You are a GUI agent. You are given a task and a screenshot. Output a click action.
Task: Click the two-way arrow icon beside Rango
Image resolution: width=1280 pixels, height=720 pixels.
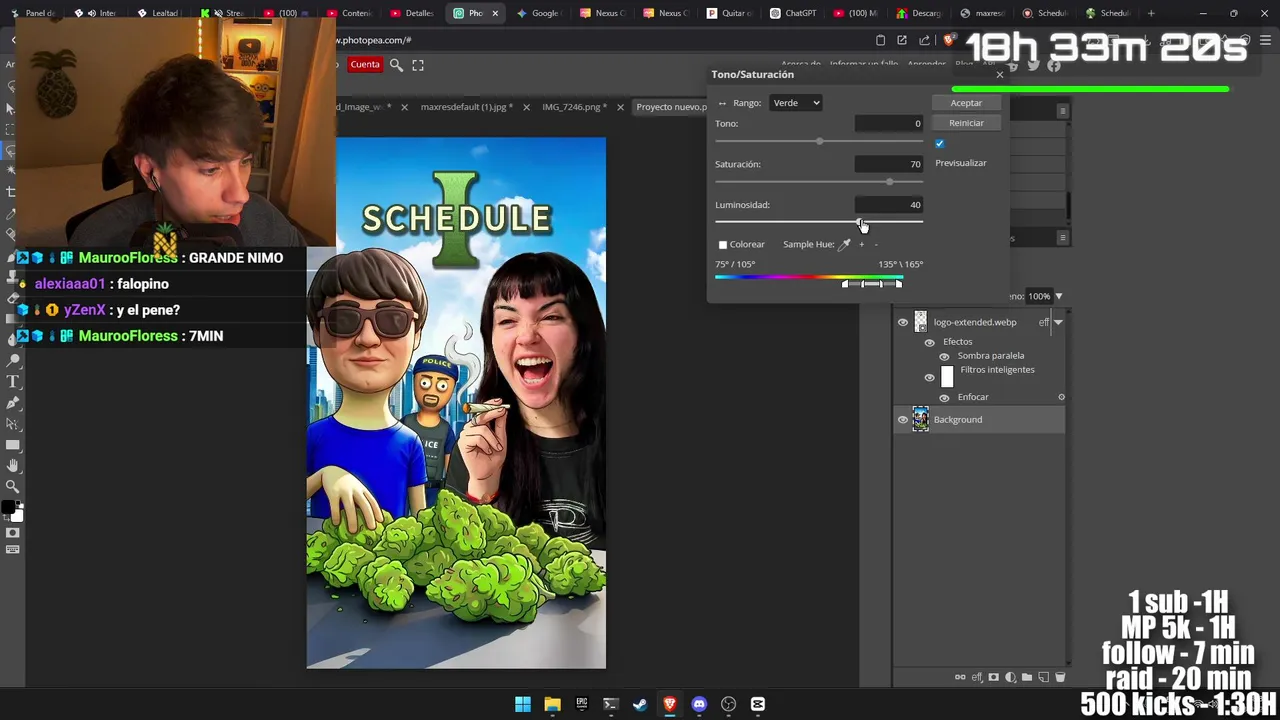pyautogui.click(x=722, y=103)
